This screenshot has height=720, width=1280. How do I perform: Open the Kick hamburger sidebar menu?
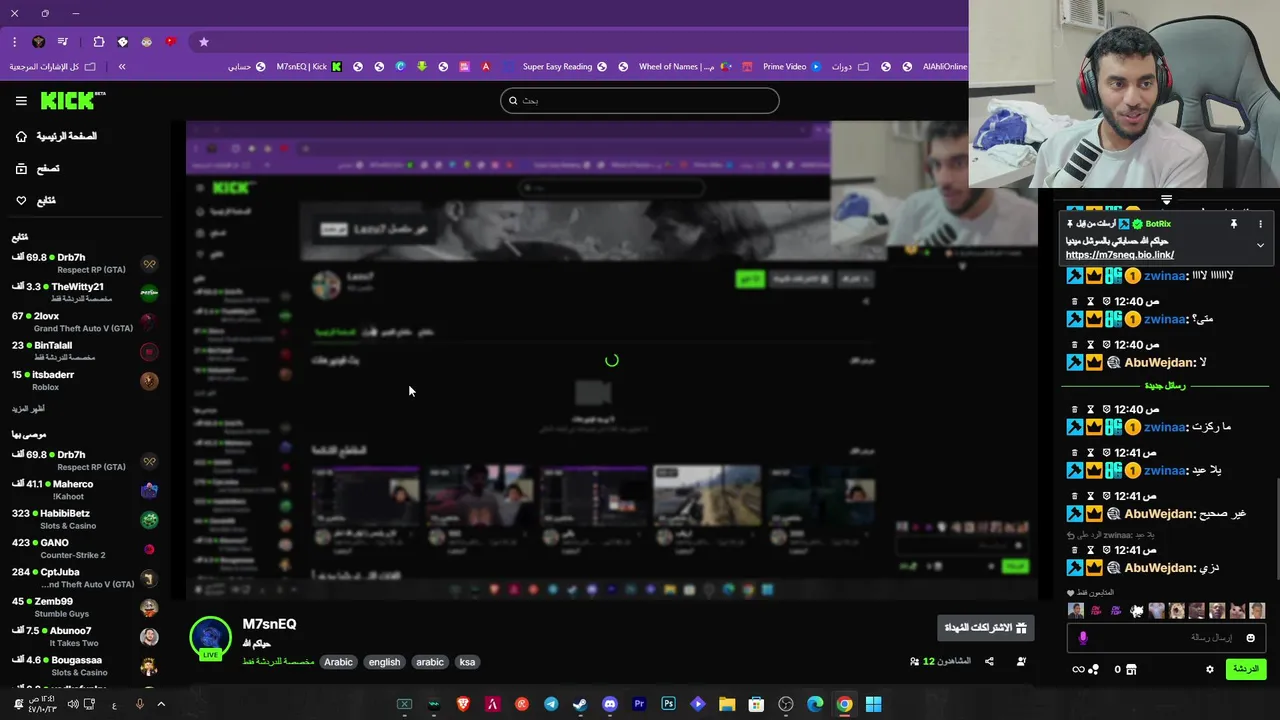point(21,101)
